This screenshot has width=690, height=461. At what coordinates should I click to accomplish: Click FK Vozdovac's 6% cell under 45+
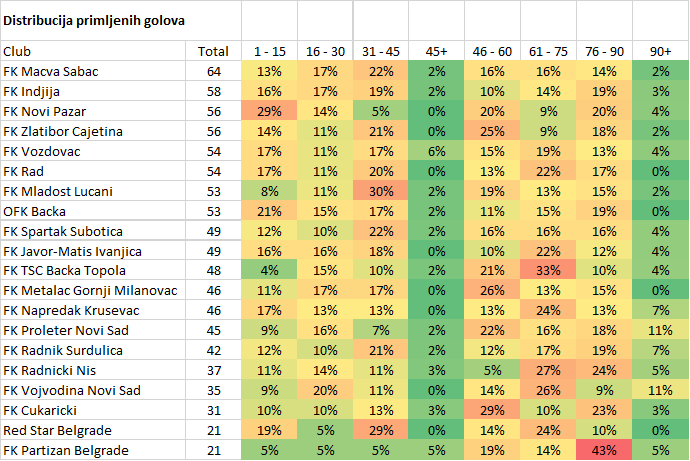pos(436,151)
